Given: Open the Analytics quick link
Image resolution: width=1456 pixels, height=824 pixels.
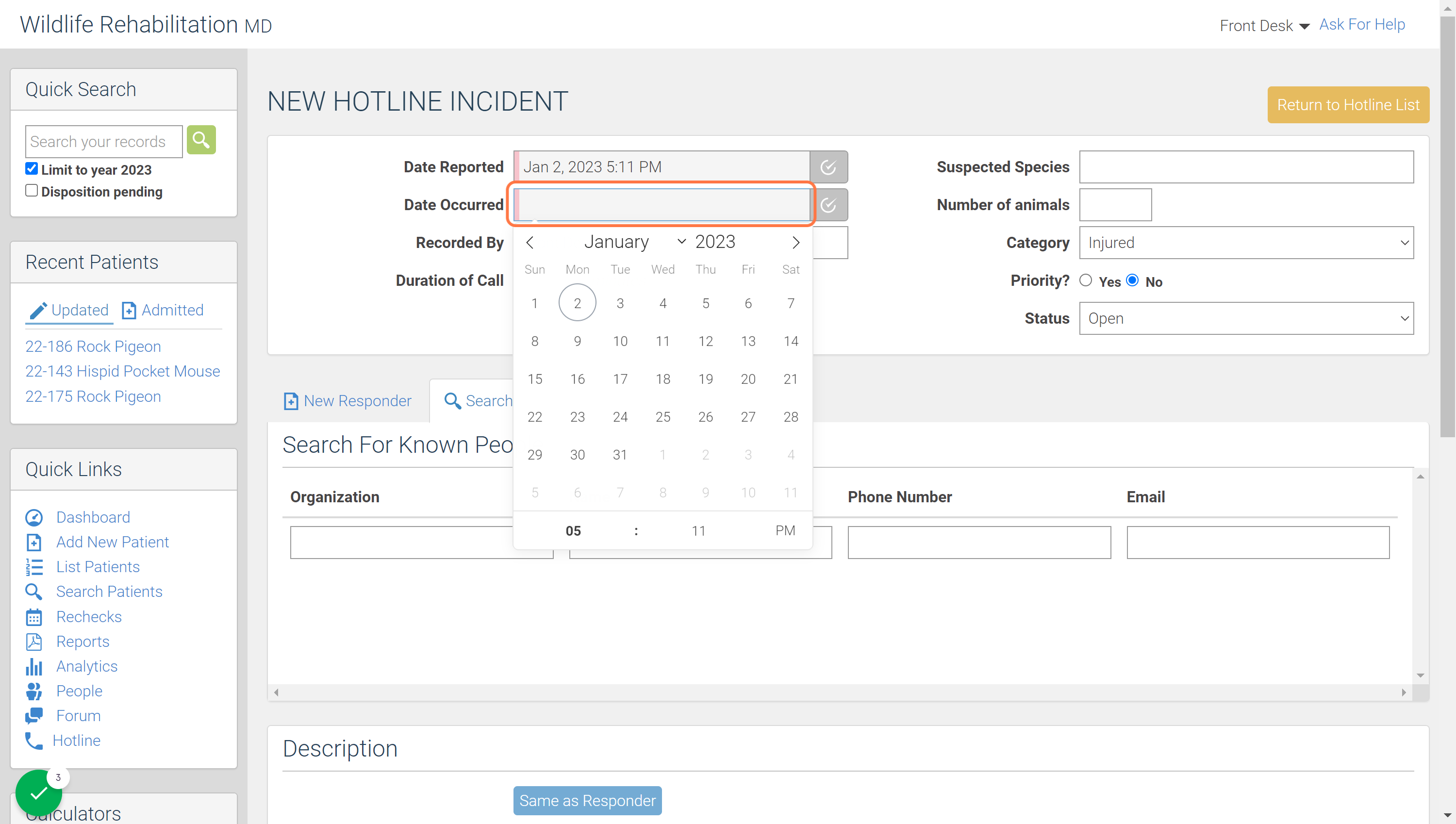Looking at the screenshot, I should tap(86, 666).
